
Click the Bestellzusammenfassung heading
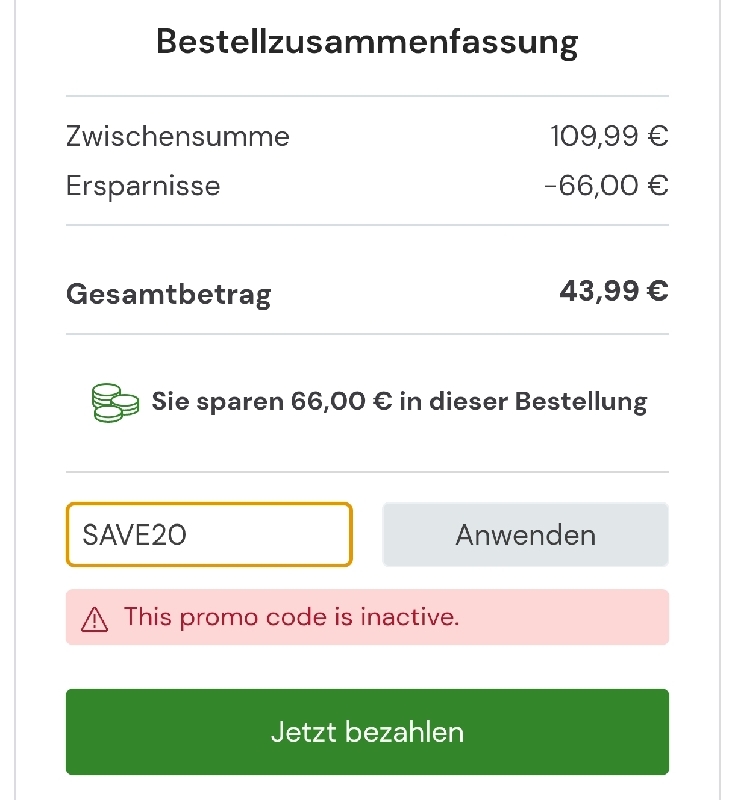point(367,43)
